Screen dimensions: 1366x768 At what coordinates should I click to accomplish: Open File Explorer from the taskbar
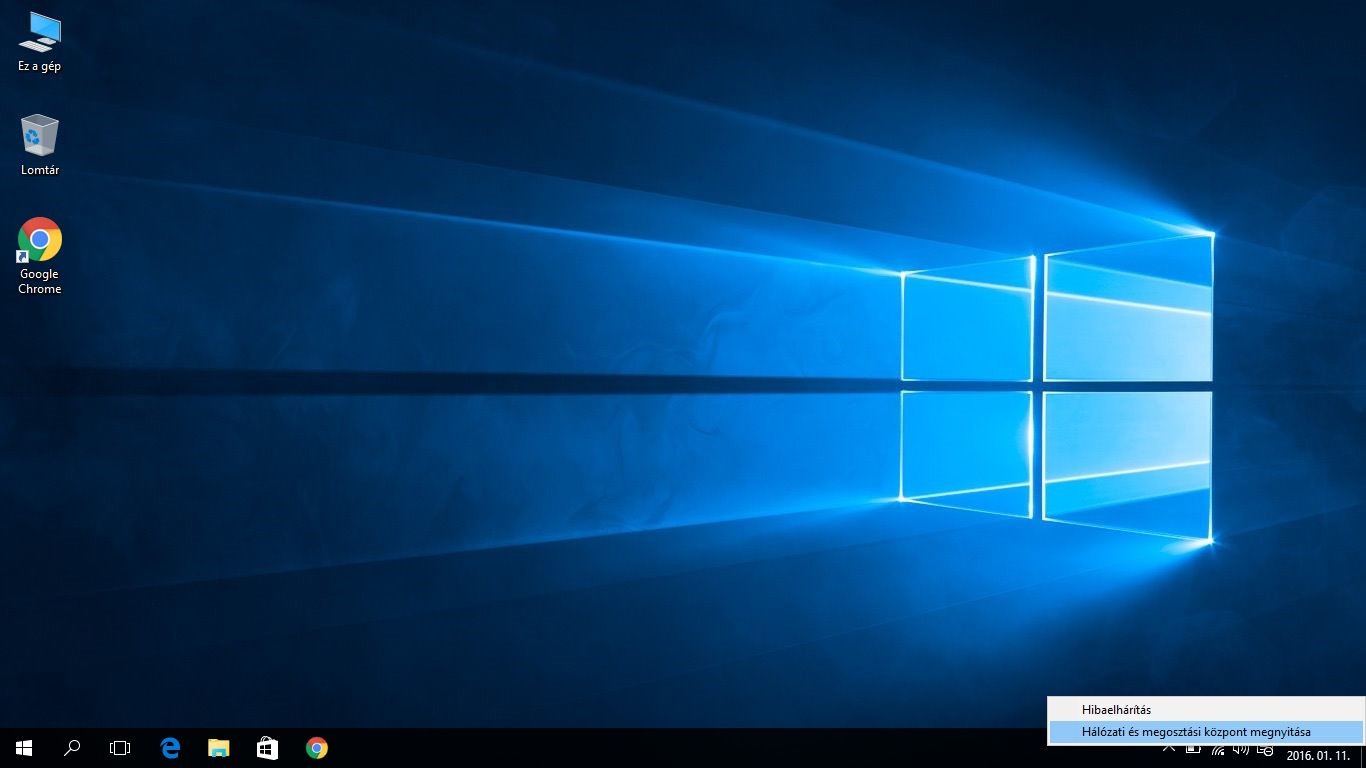coord(218,748)
